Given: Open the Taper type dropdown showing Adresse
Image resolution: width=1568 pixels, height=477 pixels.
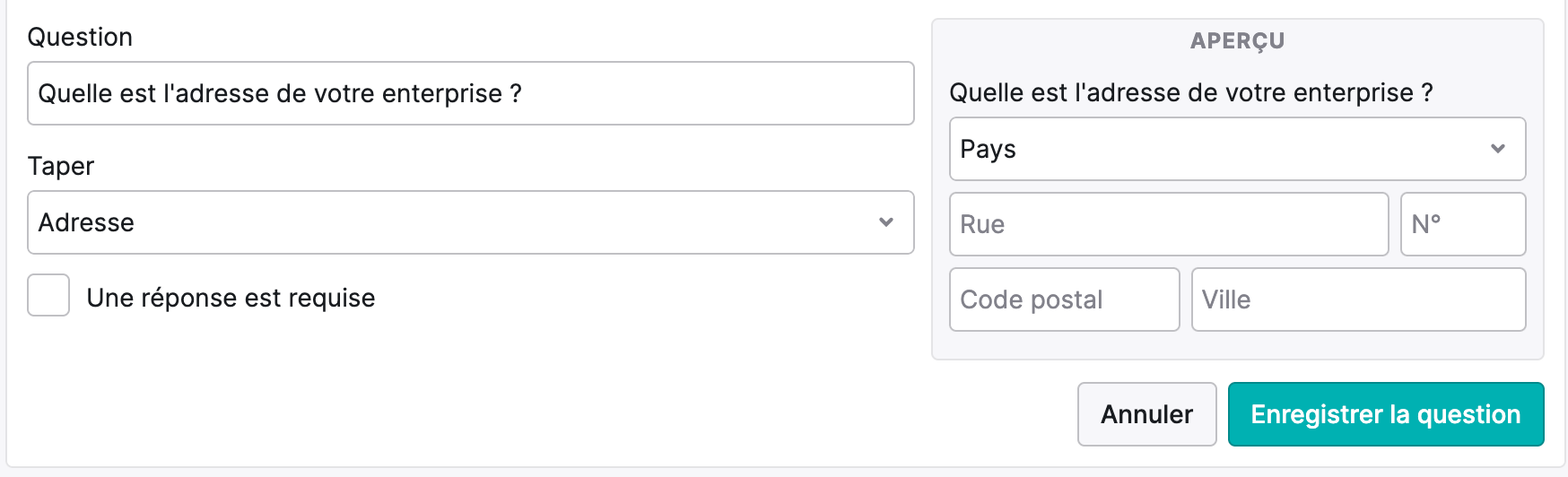Looking at the screenshot, I should tap(471, 222).
